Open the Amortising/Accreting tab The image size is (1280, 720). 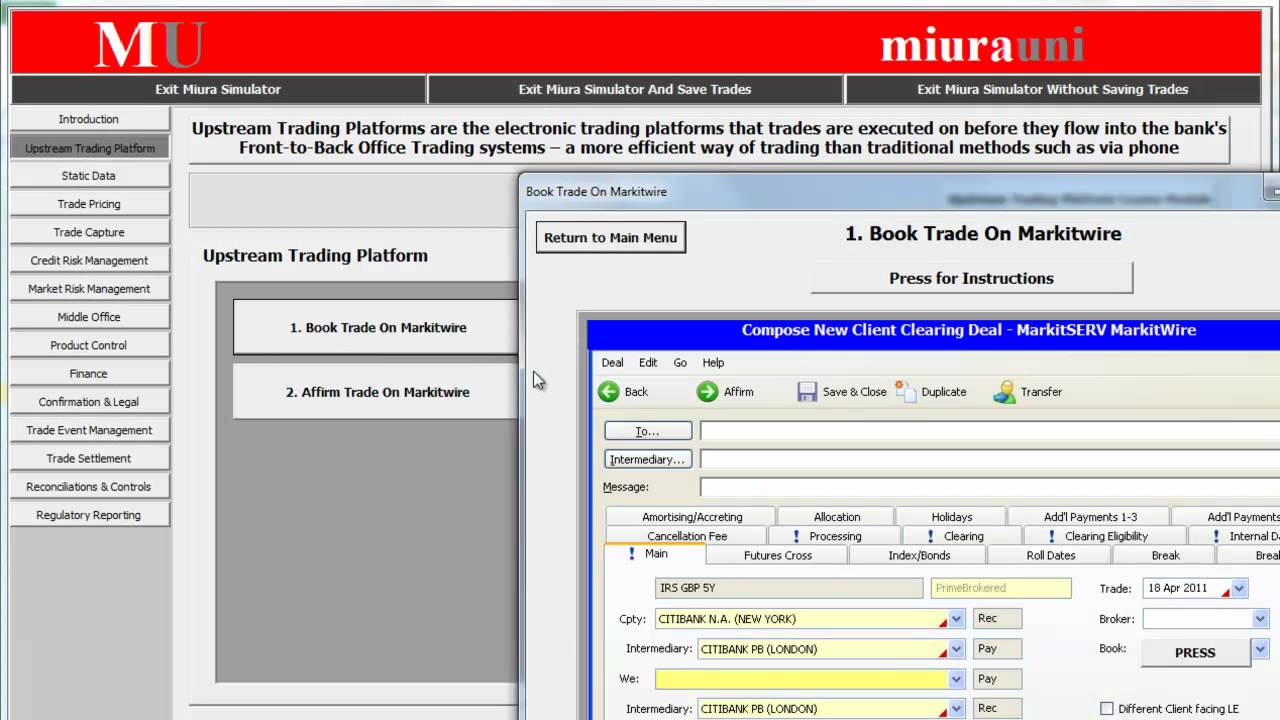click(692, 517)
